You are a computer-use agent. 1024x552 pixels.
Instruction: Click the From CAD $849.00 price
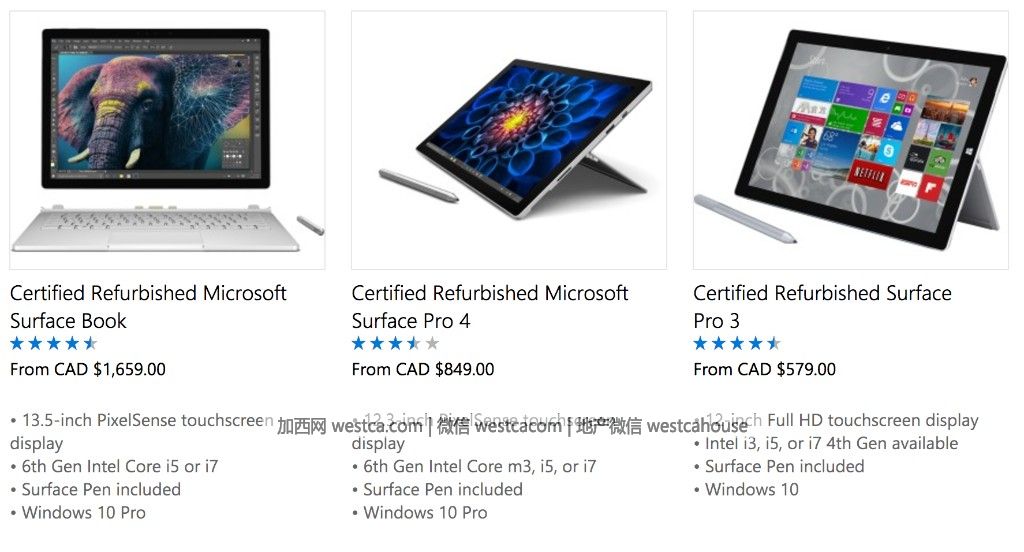[x=423, y=369]
